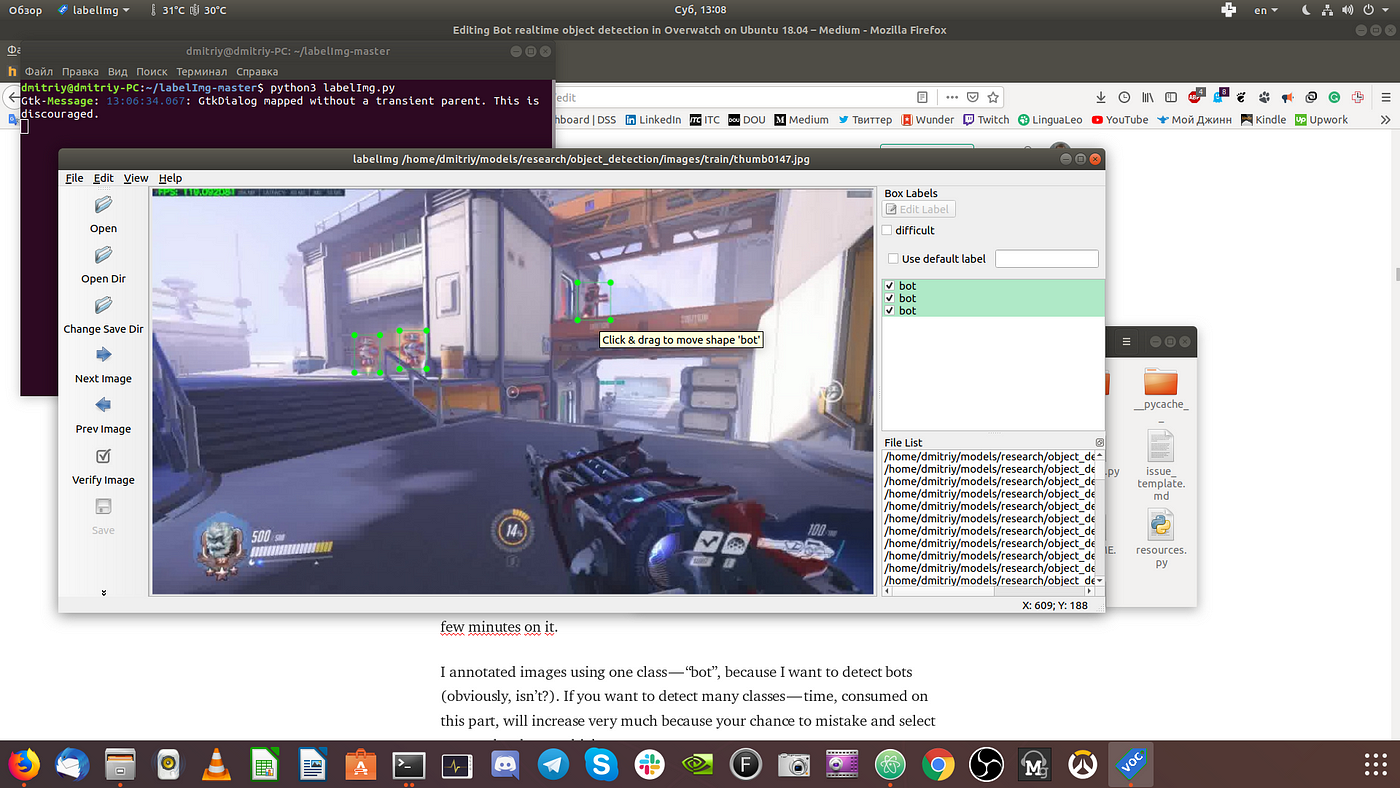This screenshot has height=788, width=1400.
Task: Open the Help menu in labelImg
Action: pyautogui.click(x=170, y=178)
